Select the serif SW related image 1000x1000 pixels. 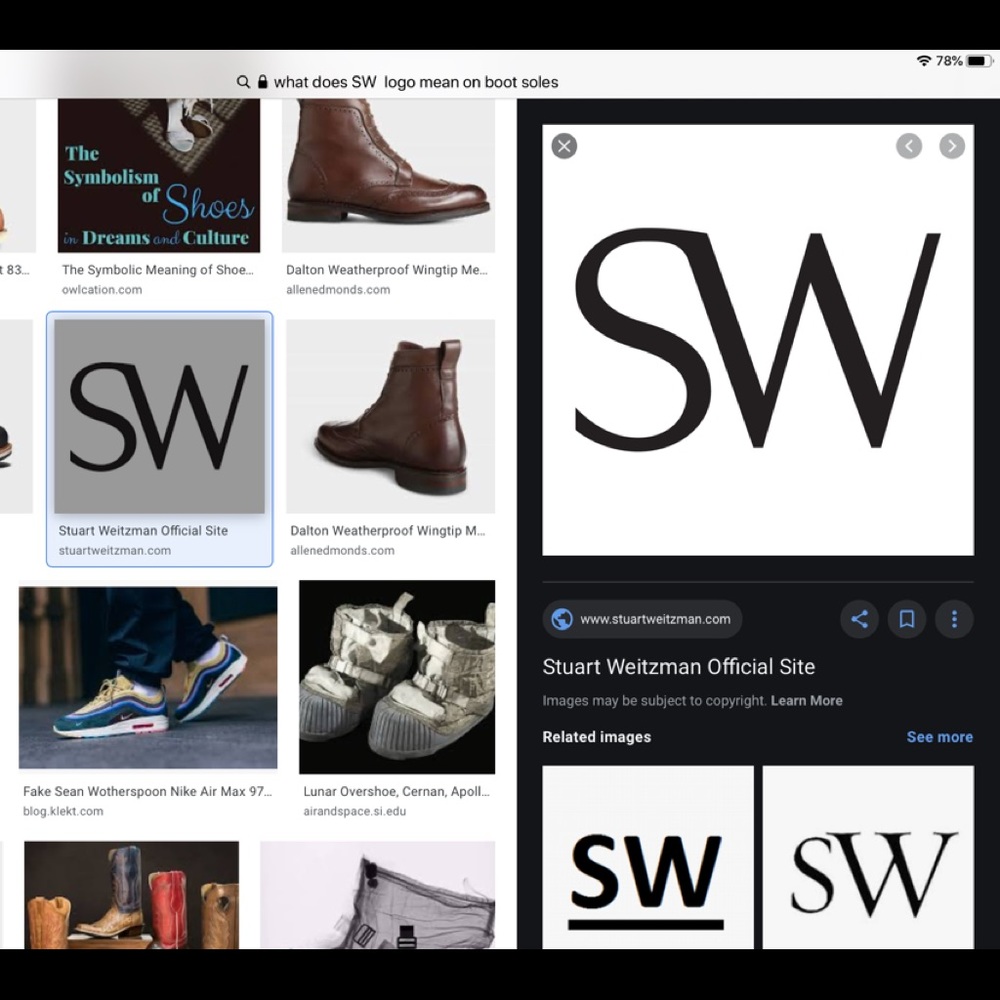[868, 857]
